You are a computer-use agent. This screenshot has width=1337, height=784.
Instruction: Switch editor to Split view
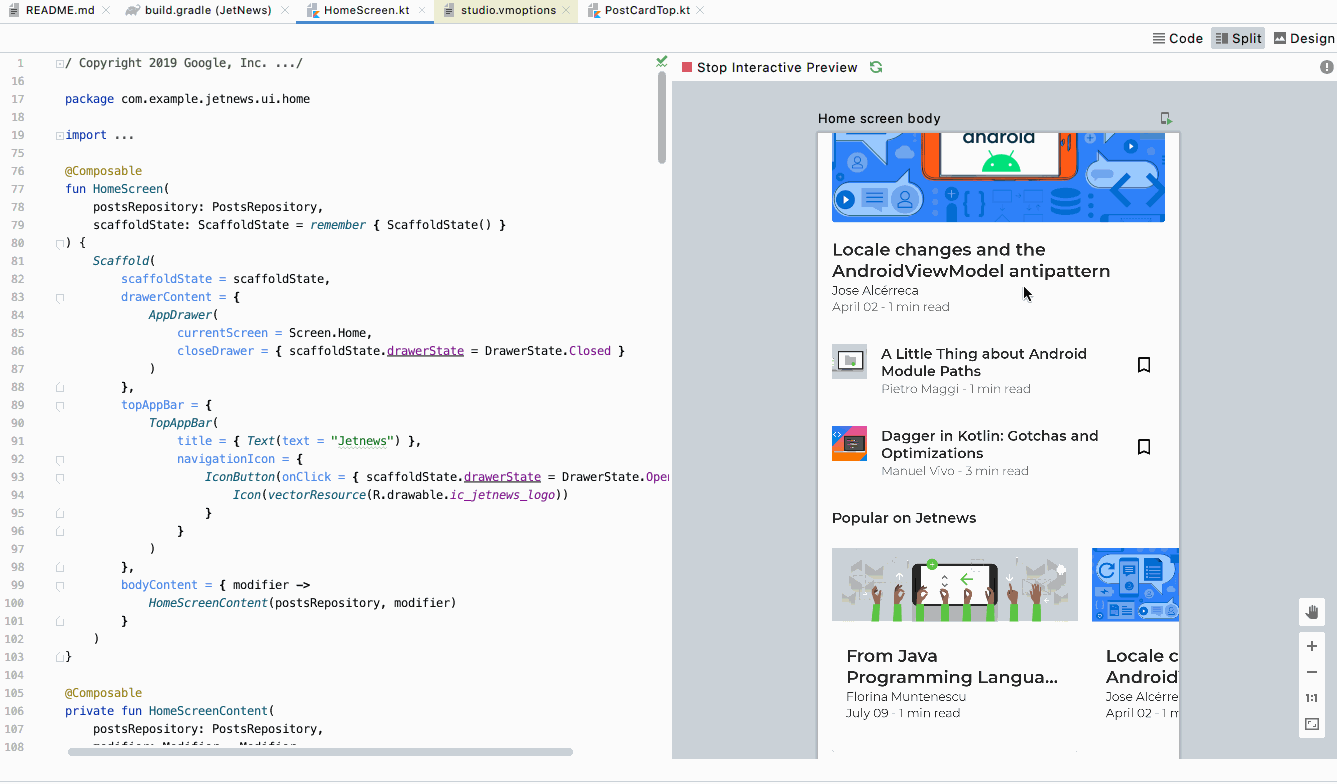pos(1238,38)
